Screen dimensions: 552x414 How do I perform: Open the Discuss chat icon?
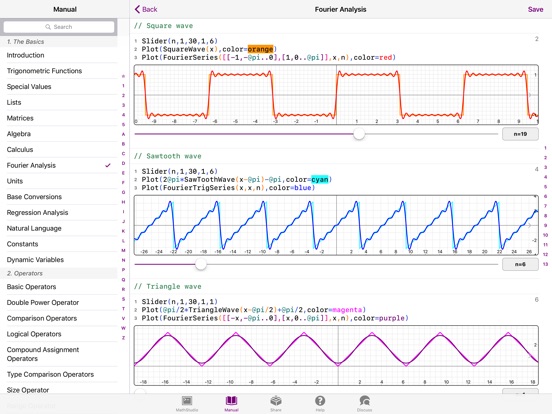tap(364, 403)
